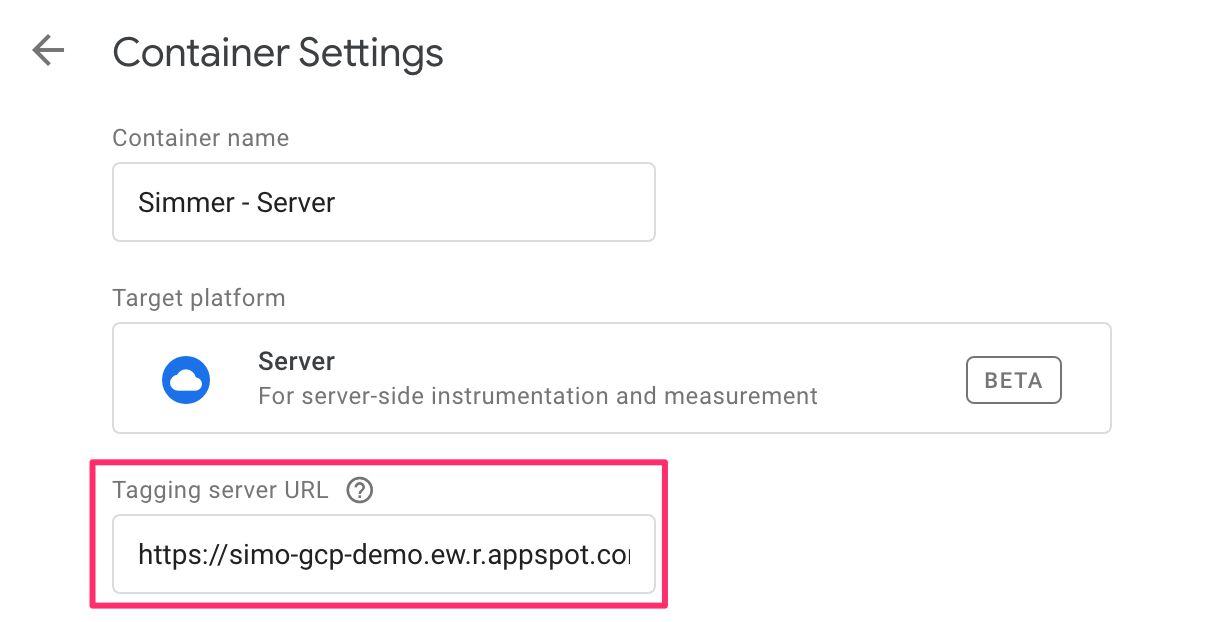1224x622 pixels.
Task: Focus the Container name input field
Action: tap(384, 202)
